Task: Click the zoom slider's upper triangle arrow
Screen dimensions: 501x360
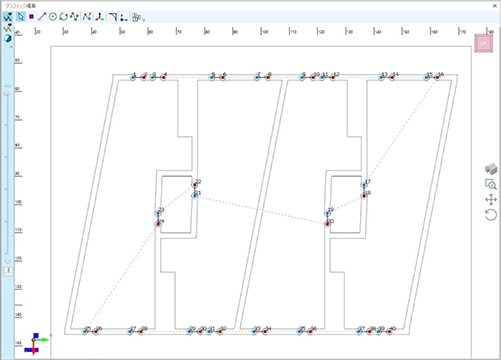Action: click(x=7, y=86)
